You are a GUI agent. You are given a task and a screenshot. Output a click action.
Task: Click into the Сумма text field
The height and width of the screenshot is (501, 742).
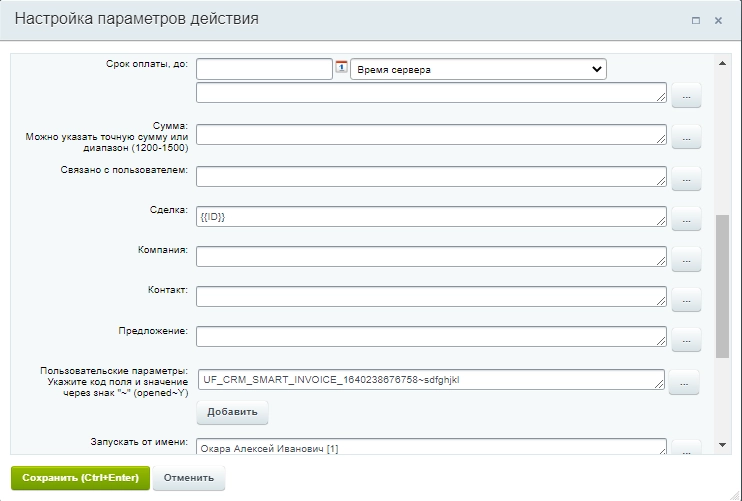[x=431, y=135]
